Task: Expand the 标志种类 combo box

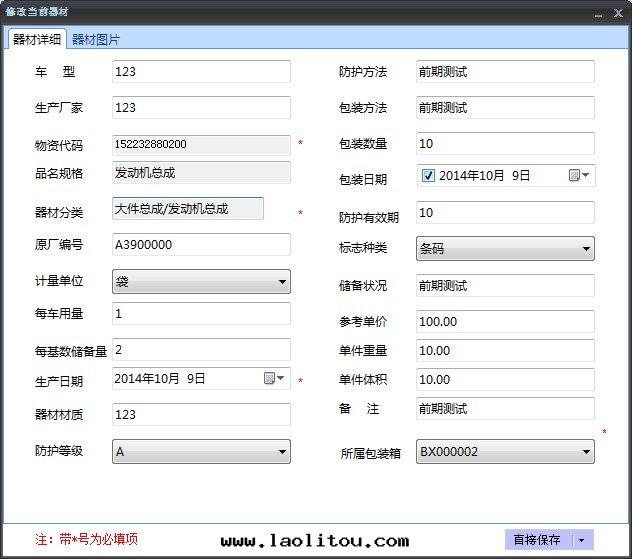Action: click(x=586, y=248)
